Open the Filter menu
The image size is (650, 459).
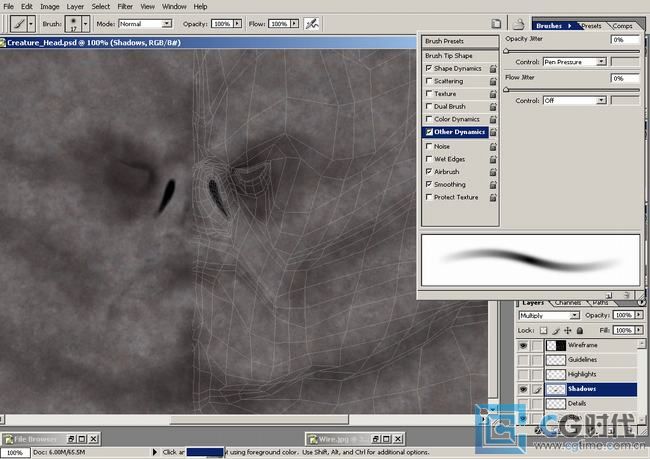(125, 7)
